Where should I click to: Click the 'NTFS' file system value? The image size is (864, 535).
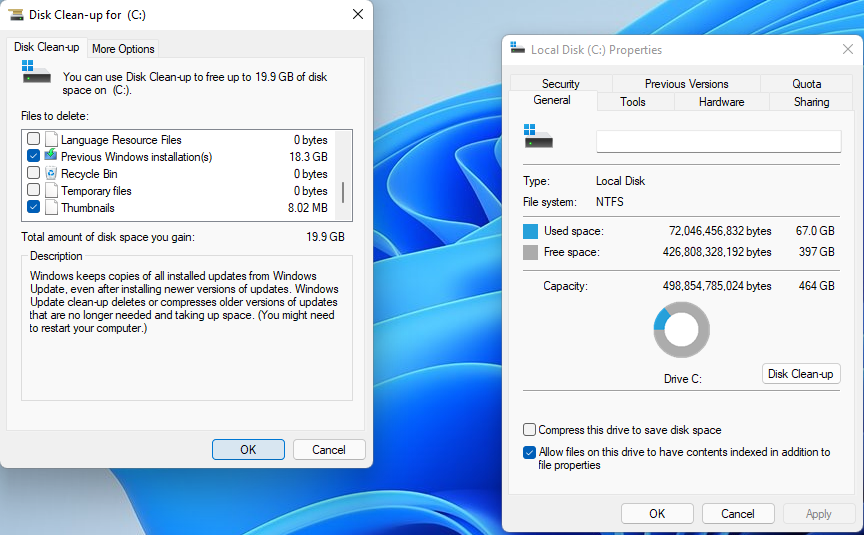[609, 202]
